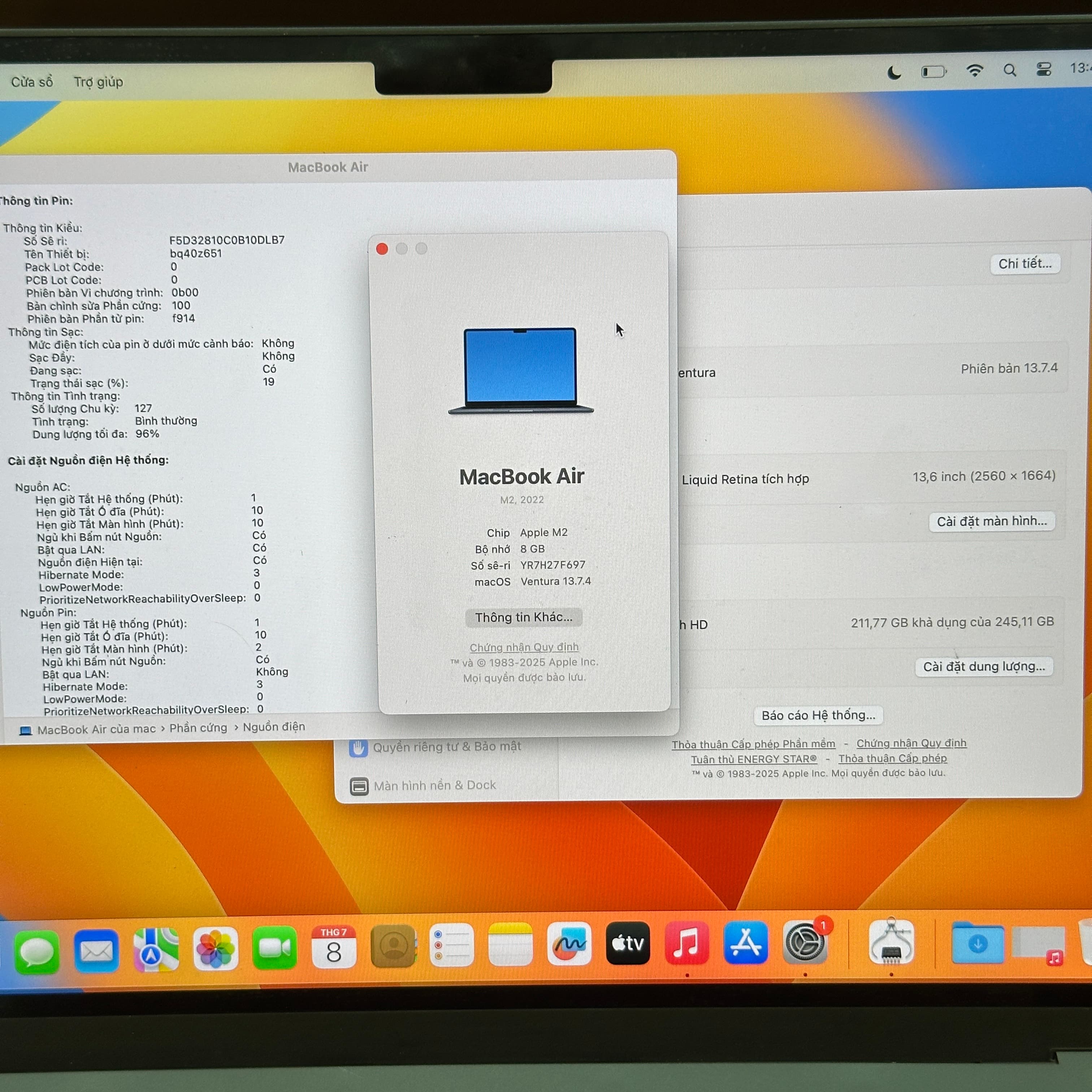Image resolution: width=1092 pixels, height=1092 pixels.
Task: Open Tuân thủ ENERGY STAR link
Action: (x=754, y=759)
